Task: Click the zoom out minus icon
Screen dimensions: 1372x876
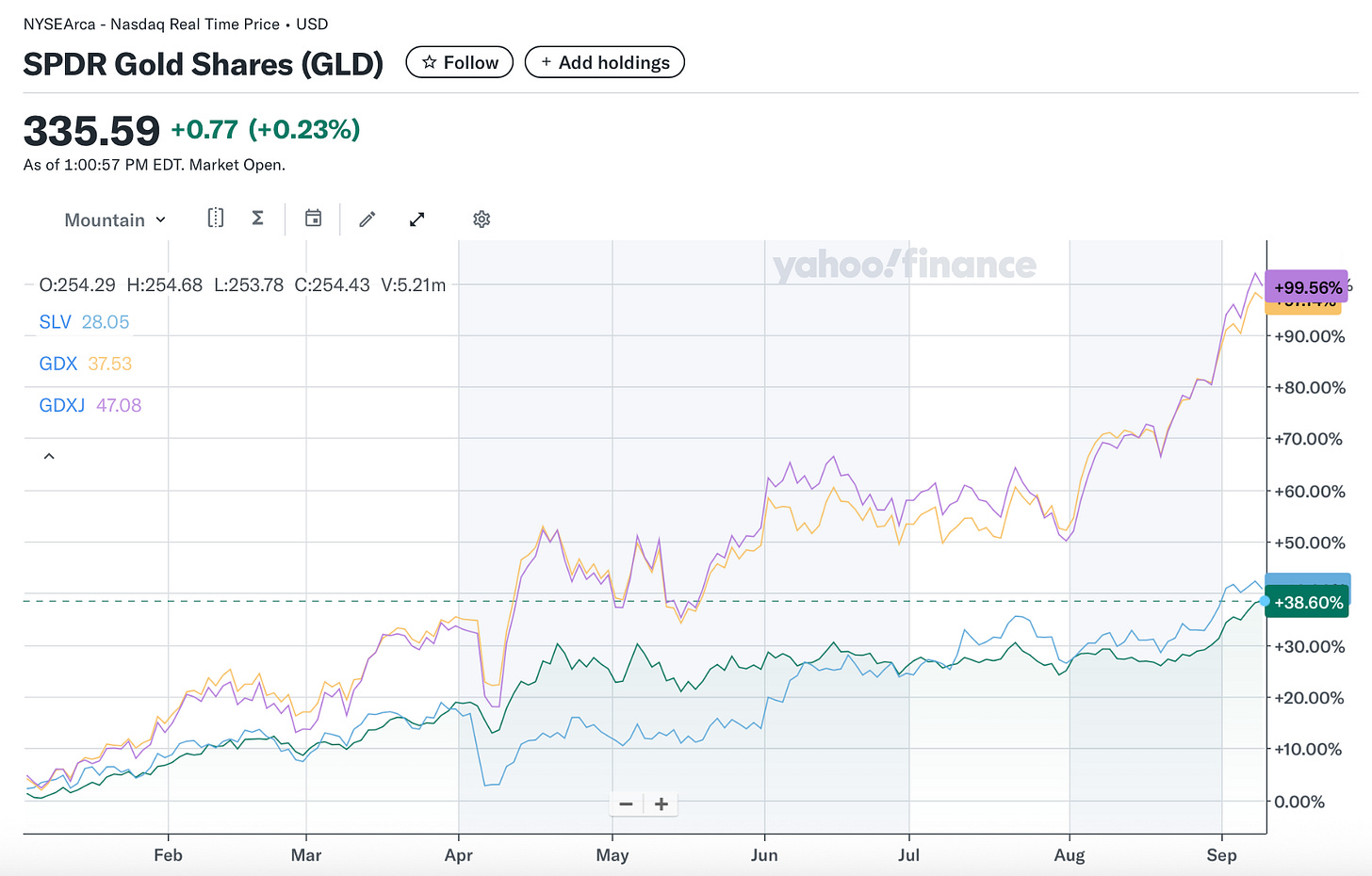Action: click(x=625, y=803)
